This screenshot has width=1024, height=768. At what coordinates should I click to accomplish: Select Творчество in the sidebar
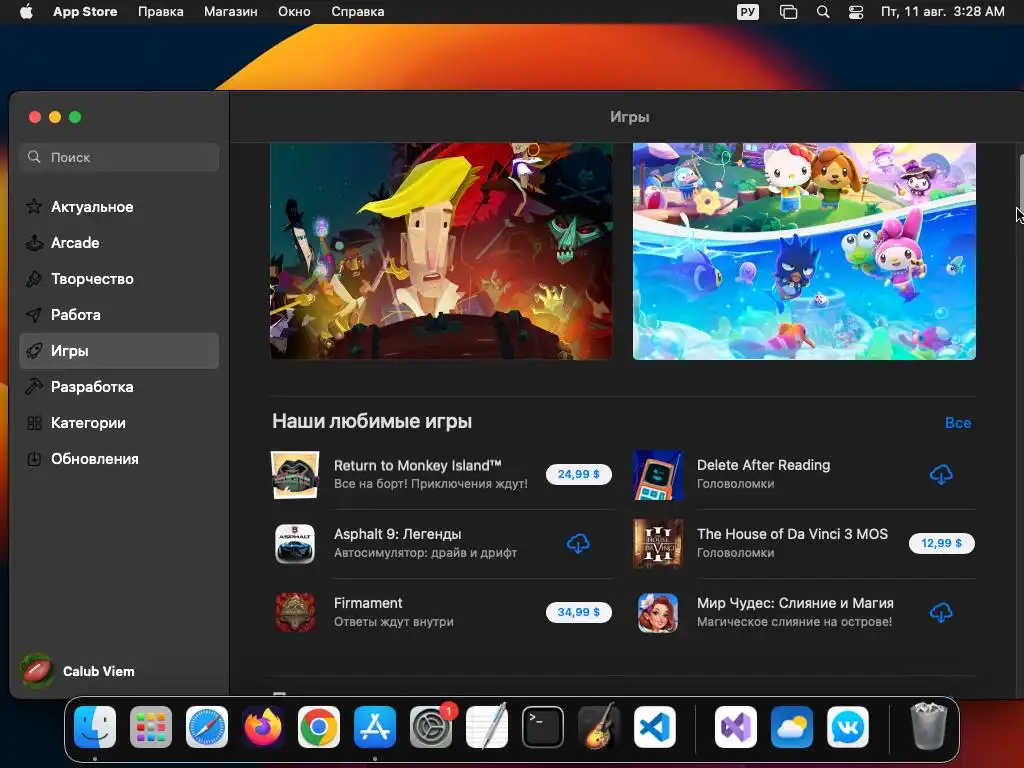point(119,279)
